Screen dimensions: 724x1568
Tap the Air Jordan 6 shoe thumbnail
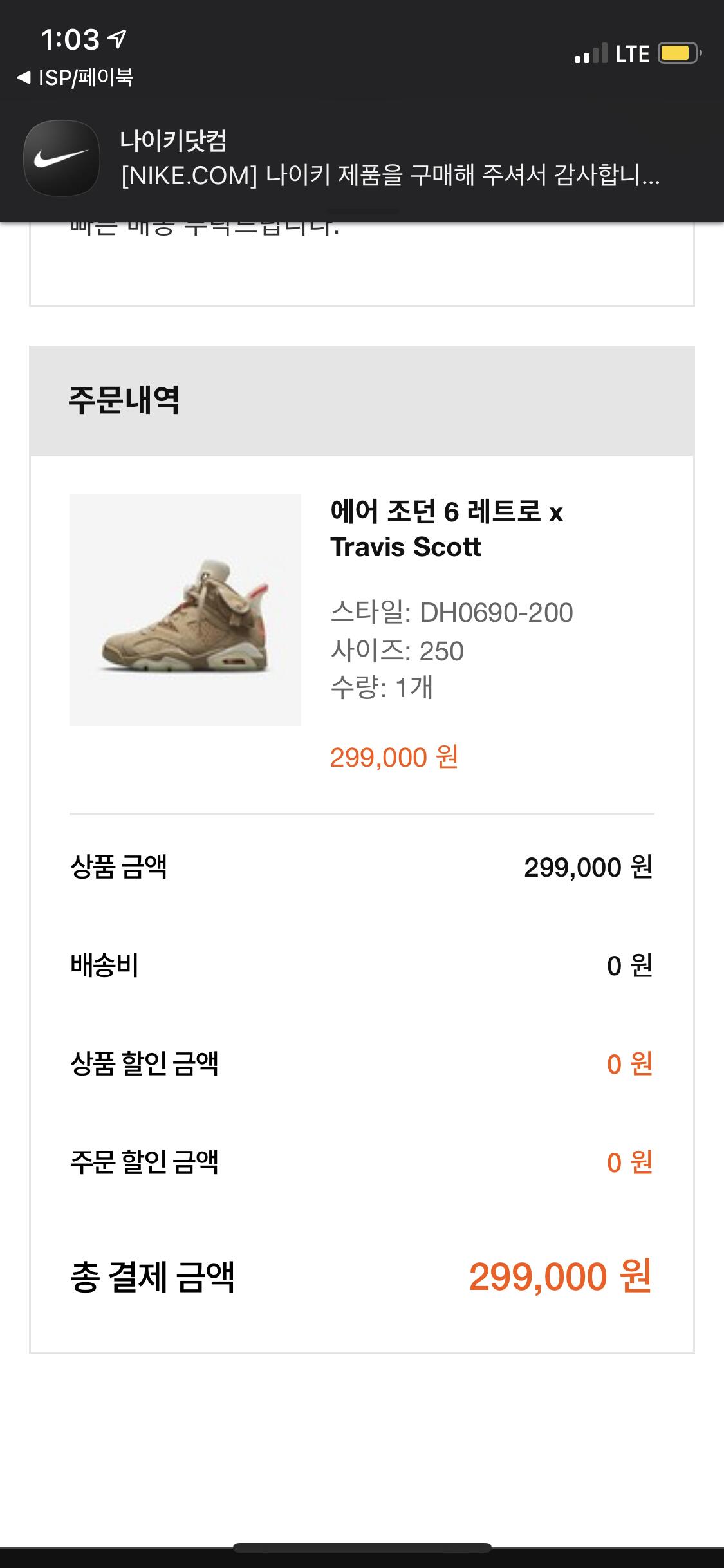pos(185,610)
